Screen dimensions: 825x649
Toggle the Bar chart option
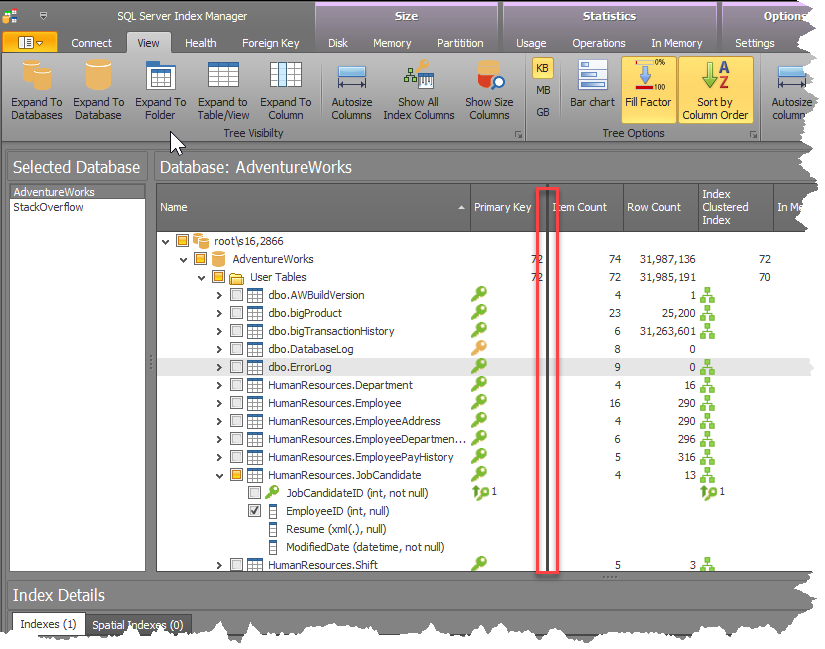coord(592,76)
